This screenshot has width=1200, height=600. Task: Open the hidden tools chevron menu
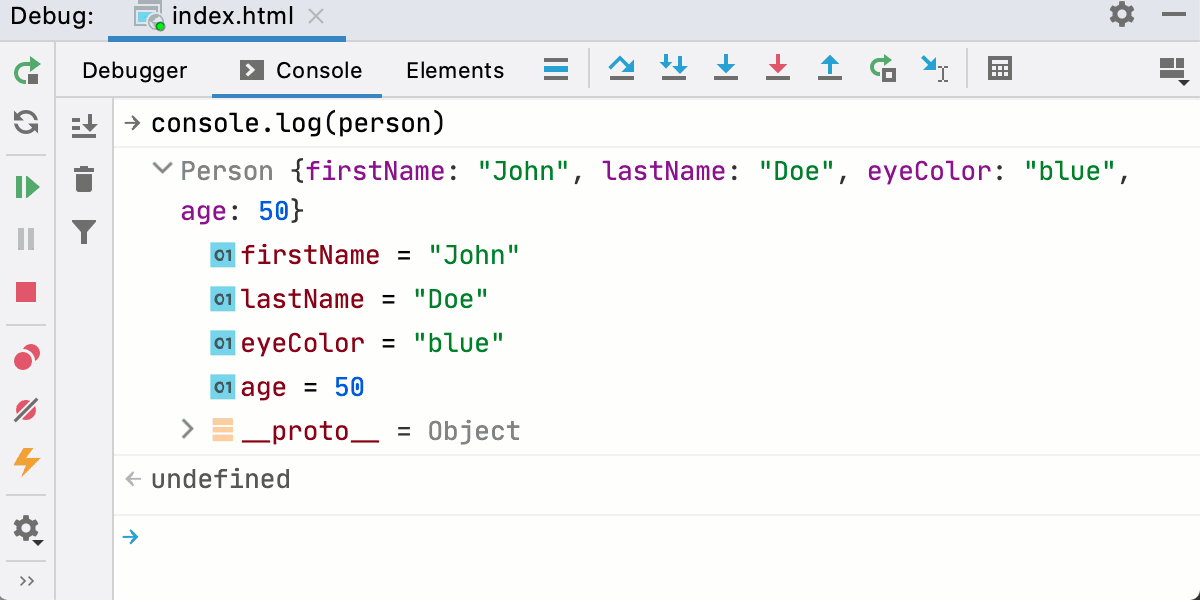[x=25, y=580]
